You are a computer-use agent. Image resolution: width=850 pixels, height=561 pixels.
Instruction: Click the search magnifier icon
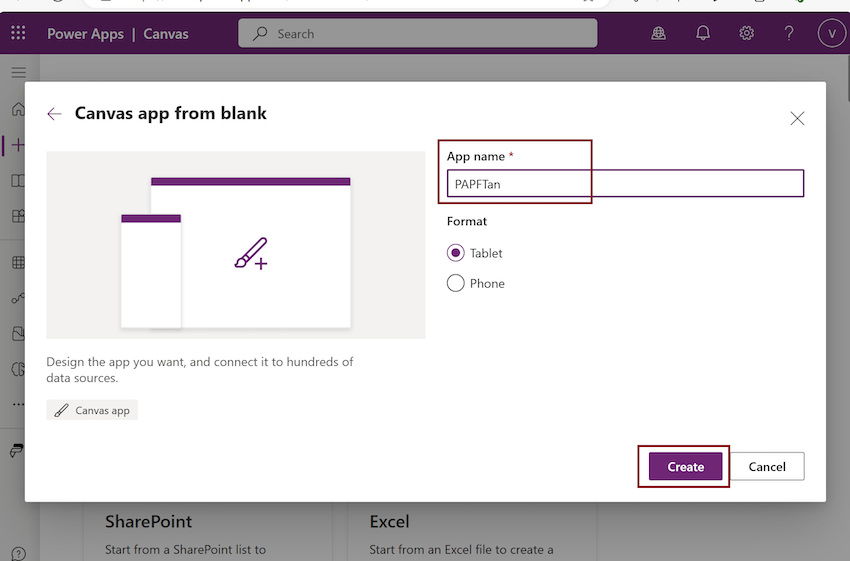click(x=260, y=34)
